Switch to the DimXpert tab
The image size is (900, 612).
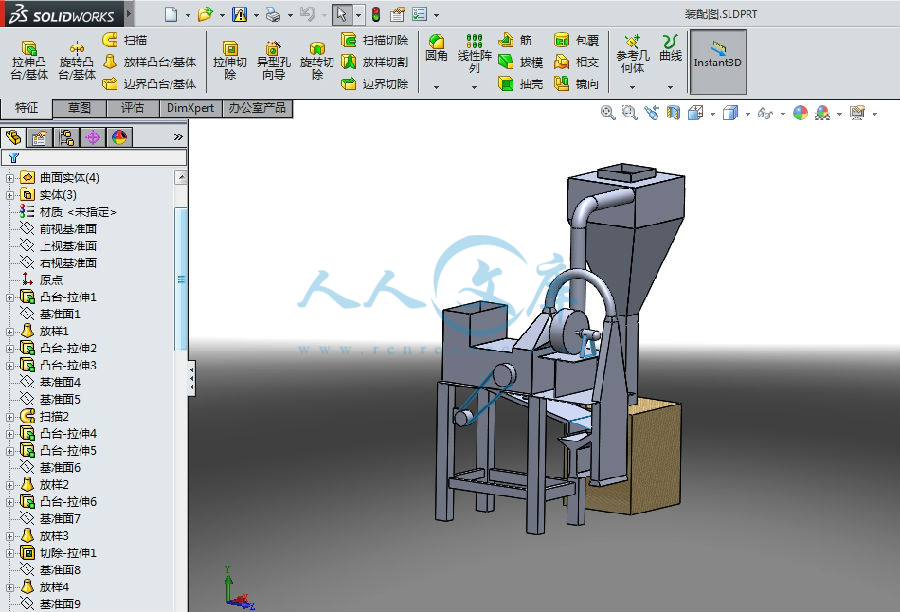click(190, 108)
